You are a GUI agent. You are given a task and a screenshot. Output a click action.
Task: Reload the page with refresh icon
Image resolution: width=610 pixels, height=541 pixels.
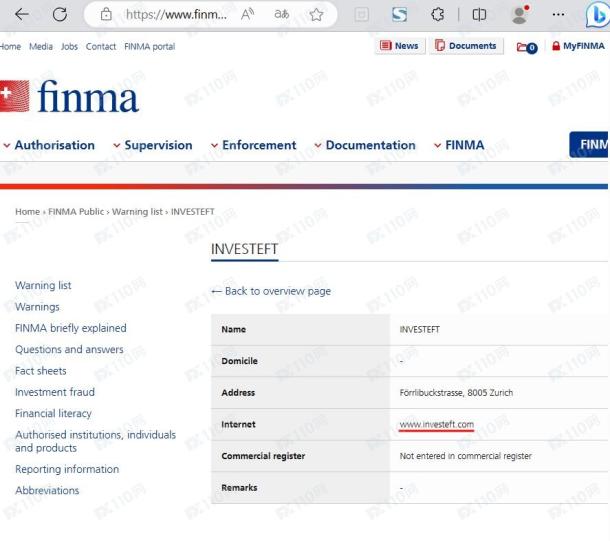[x=60, y=14]
